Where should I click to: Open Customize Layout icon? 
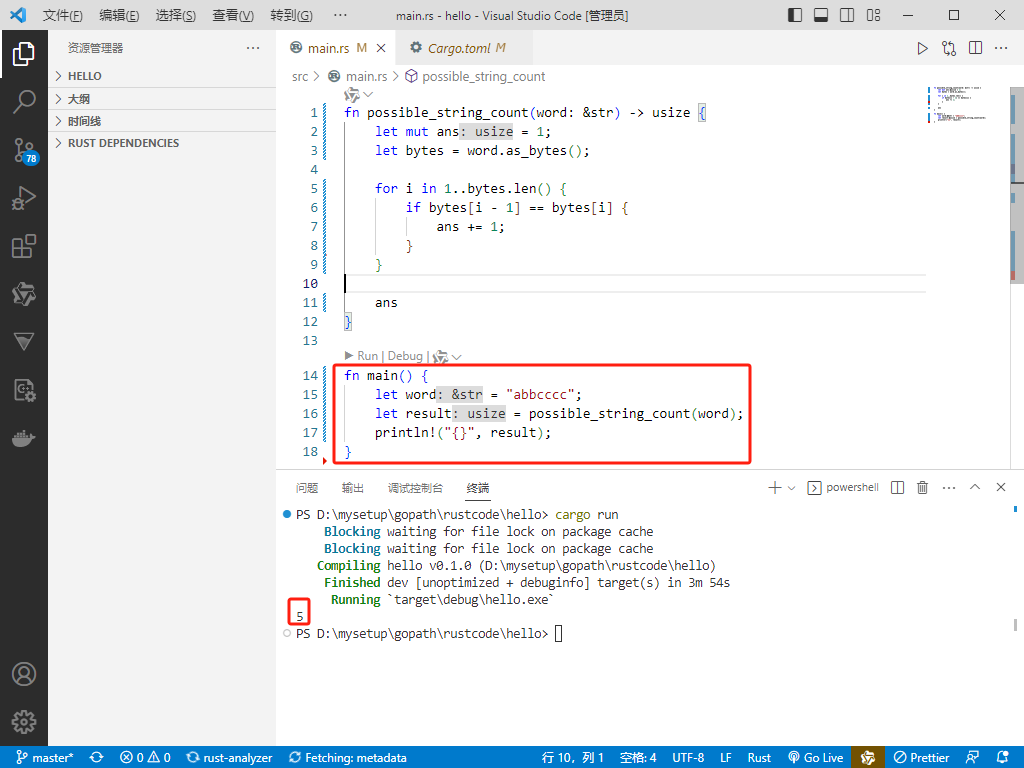point(873,15)
